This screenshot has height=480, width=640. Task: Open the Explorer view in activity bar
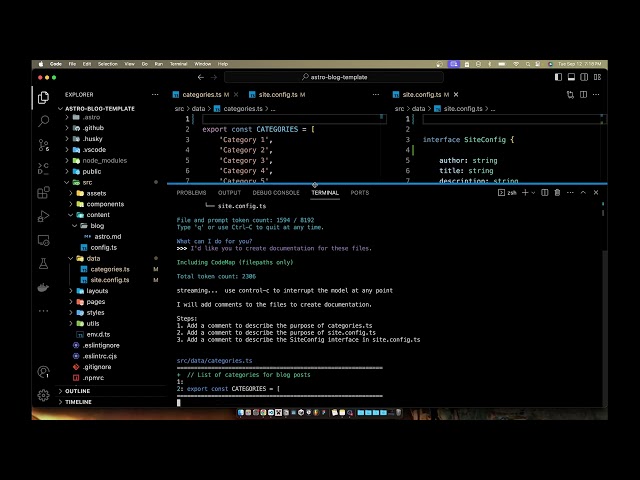[x=43, y=97]
